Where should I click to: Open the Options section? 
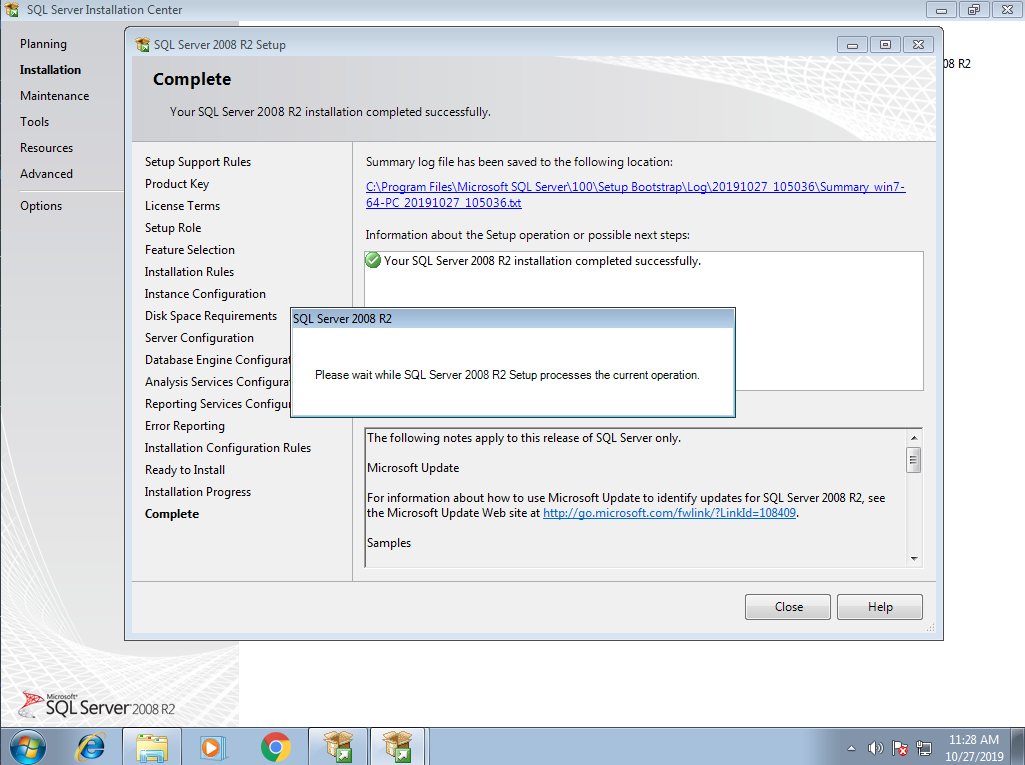[41, 206]
